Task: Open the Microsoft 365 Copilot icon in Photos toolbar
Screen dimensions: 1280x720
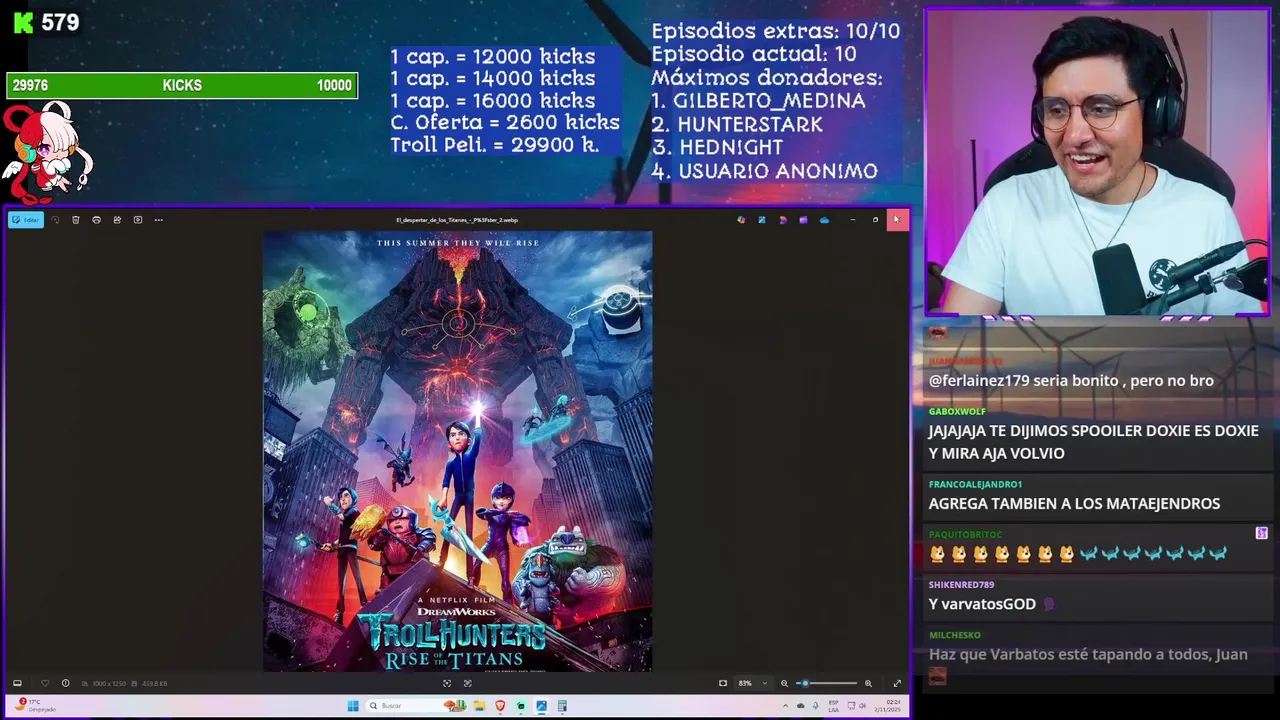Action: (x=741, y=220)
